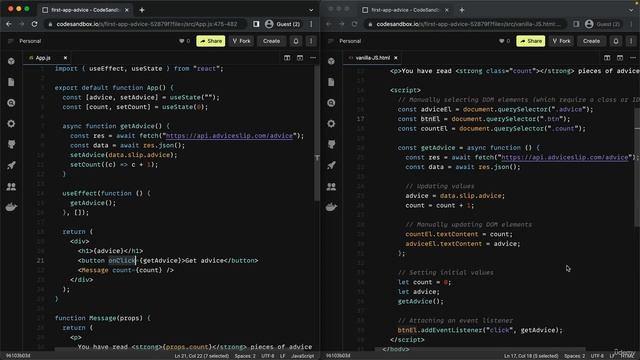The width and height of the screenshot is (640, 360).
Task: Open Search icon in right window sidebar
Action: pyautogui.click(x=331, y=103)
